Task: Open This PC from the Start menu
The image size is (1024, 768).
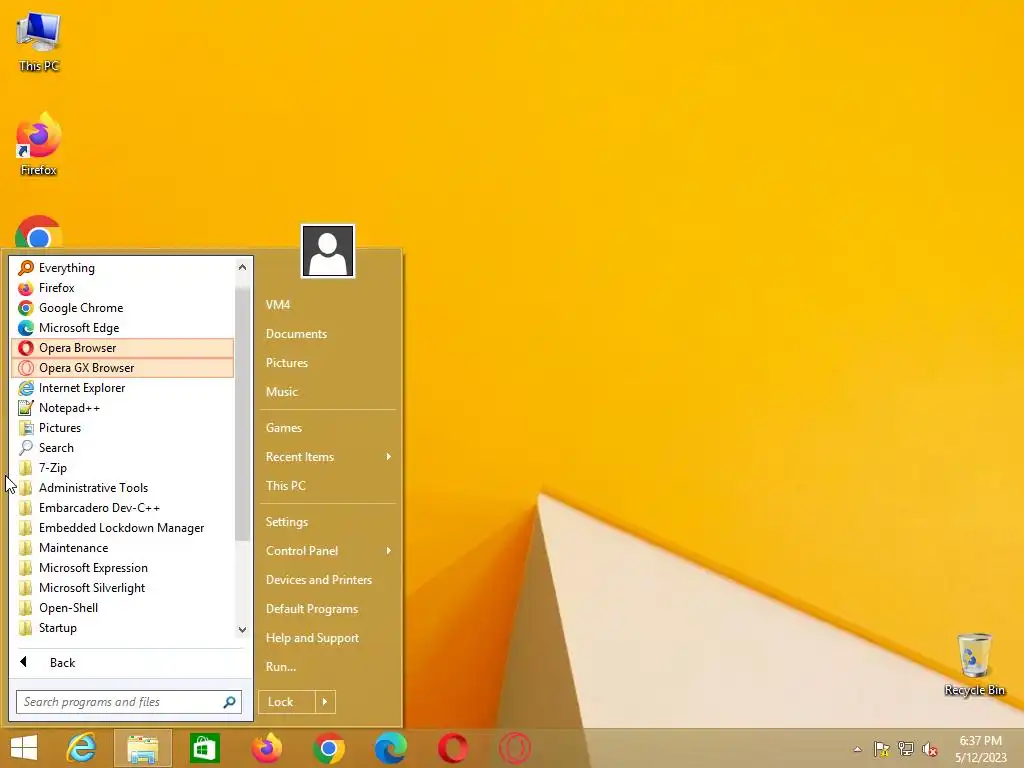Action: (x=328, y=486)
